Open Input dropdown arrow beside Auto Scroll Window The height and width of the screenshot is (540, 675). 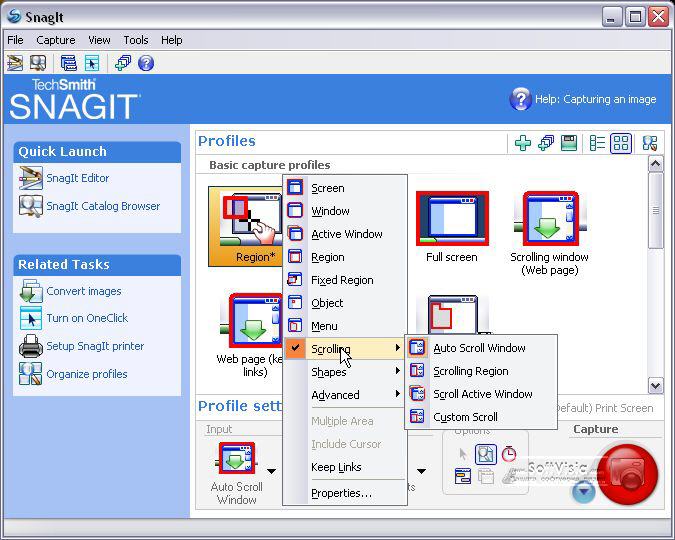click(x=271, y=471)
